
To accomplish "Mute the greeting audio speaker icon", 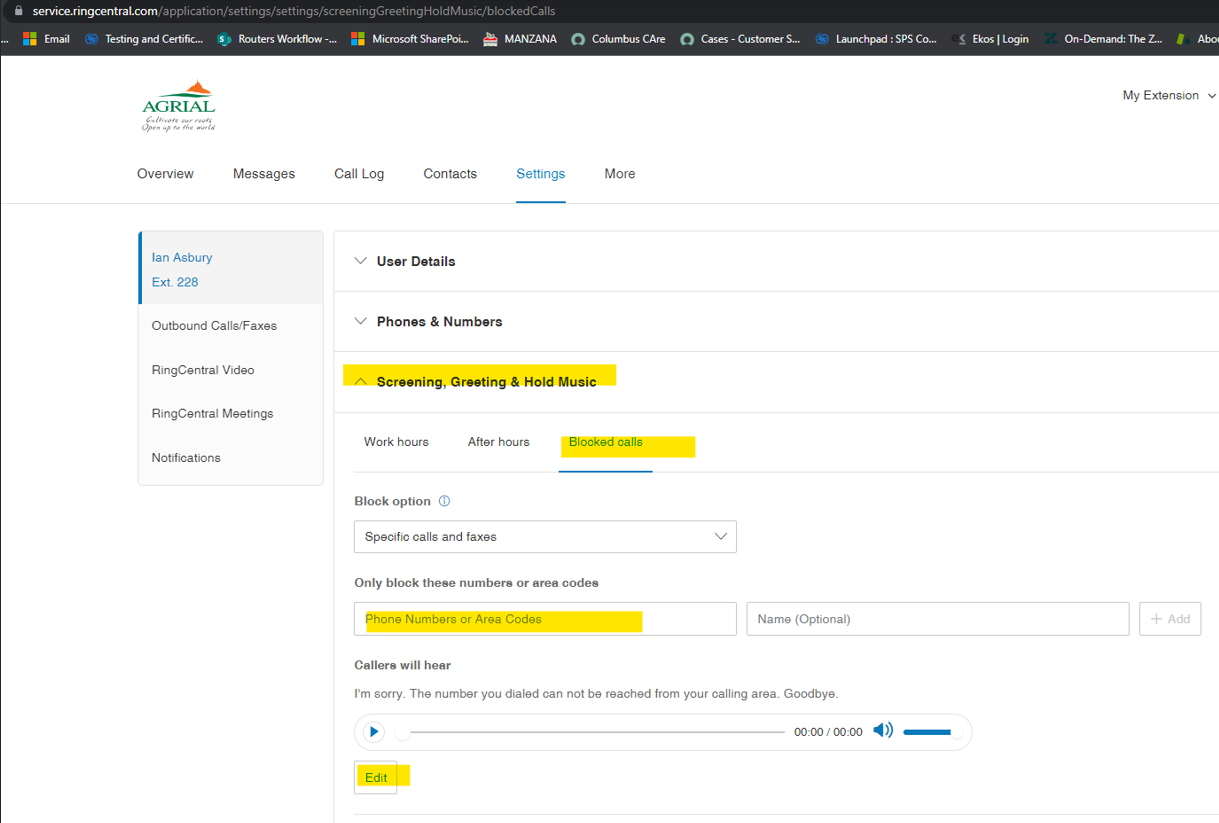I will tap(883, 731).
